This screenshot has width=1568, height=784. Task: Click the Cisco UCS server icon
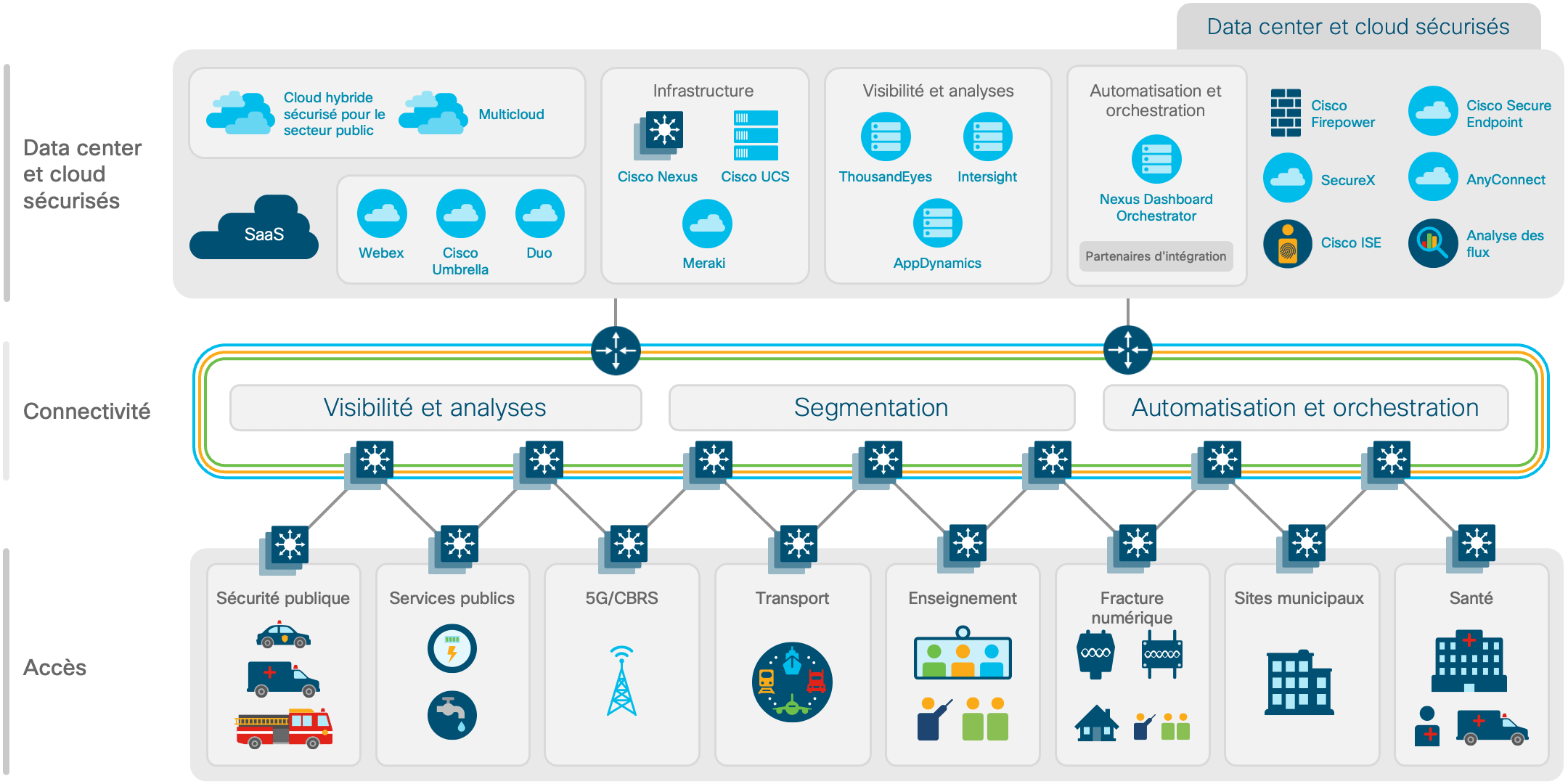pos(756,136)
